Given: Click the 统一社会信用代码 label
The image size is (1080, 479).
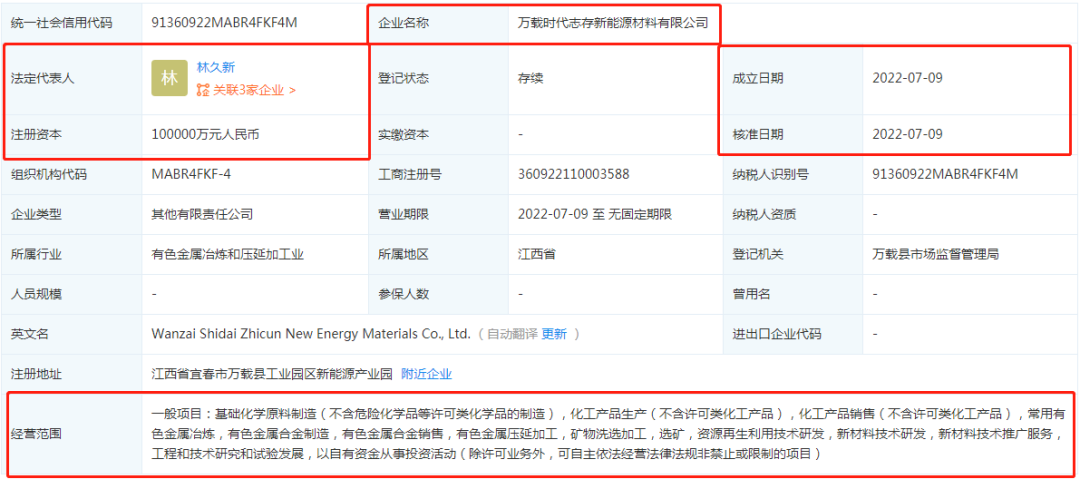Looking at the screenshot, I should tap(61, 23).
